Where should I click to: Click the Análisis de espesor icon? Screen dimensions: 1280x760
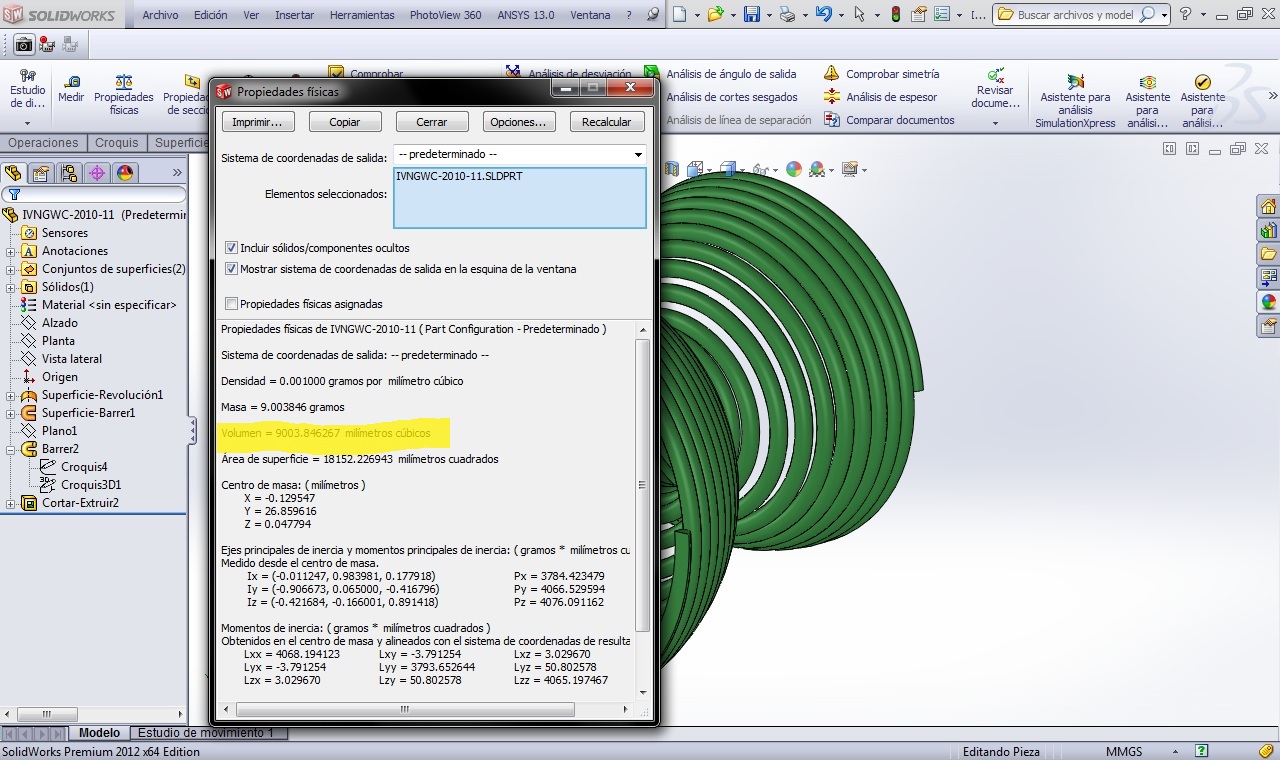tap(831, 97)
